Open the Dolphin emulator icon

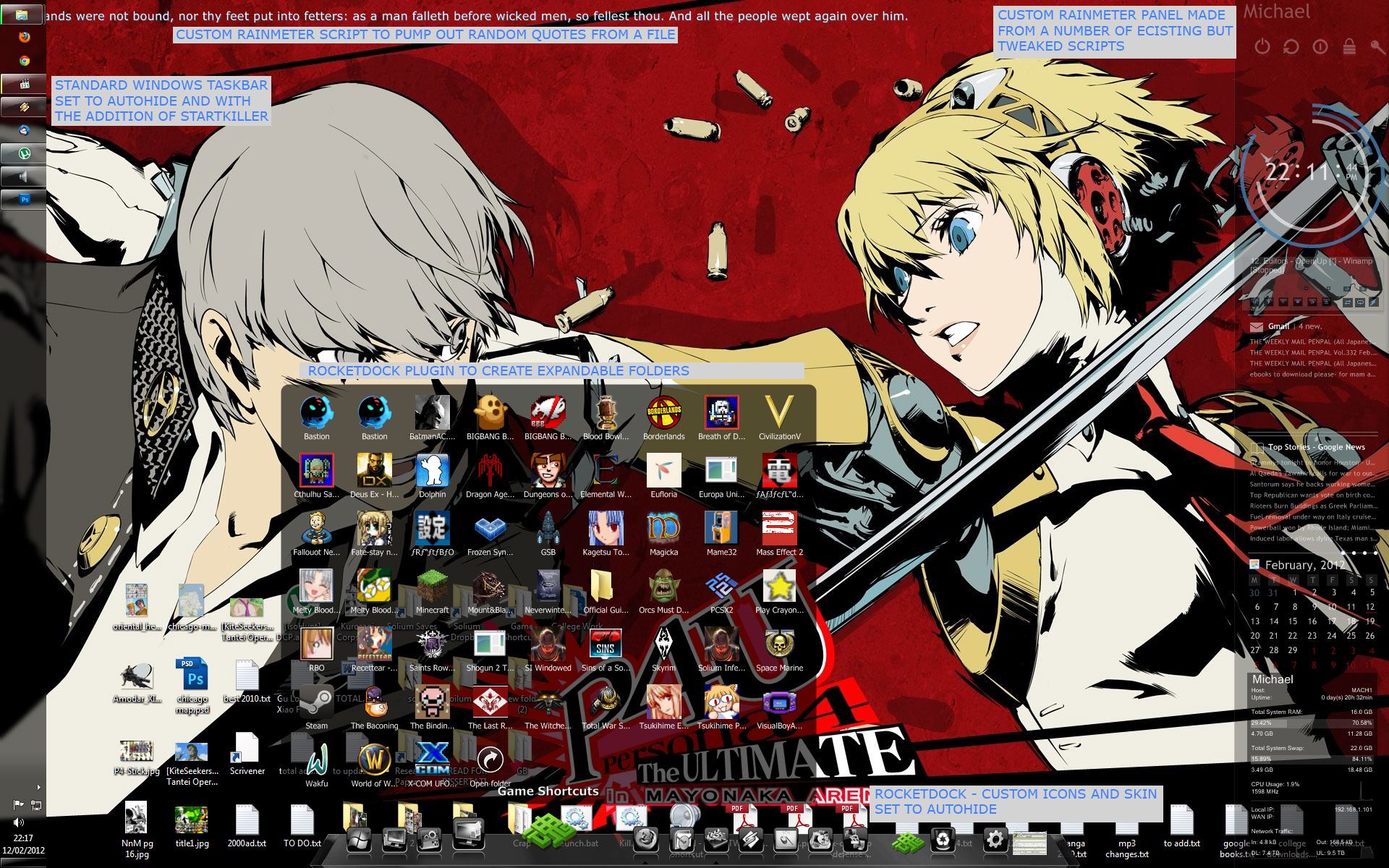click(432, 476)
